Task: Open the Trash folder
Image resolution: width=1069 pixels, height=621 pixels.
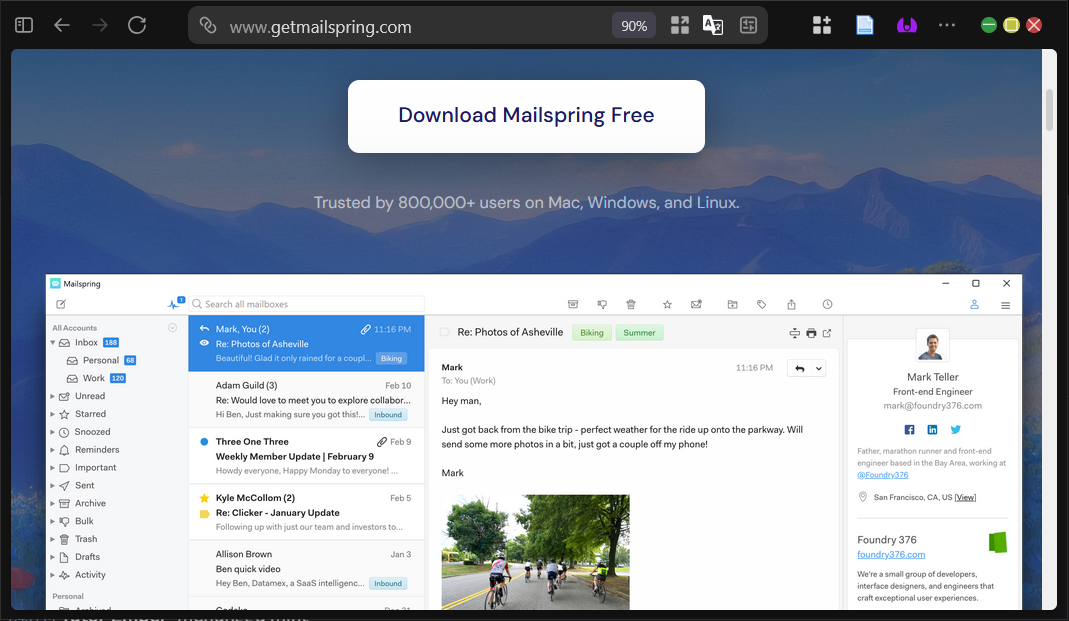Action: click(x=85, y=539)
